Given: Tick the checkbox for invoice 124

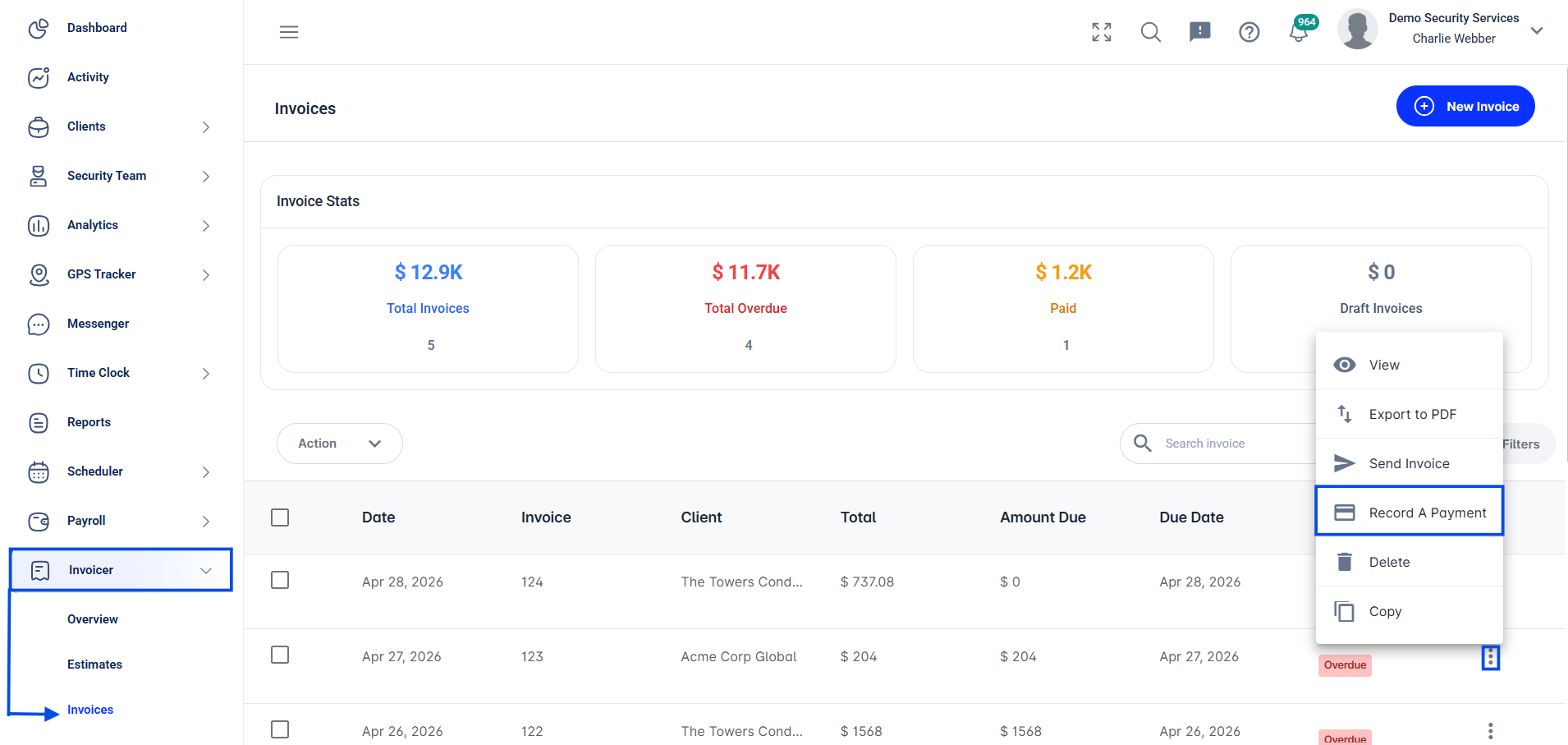Looking at the screenshot, I should coord(280,580).
